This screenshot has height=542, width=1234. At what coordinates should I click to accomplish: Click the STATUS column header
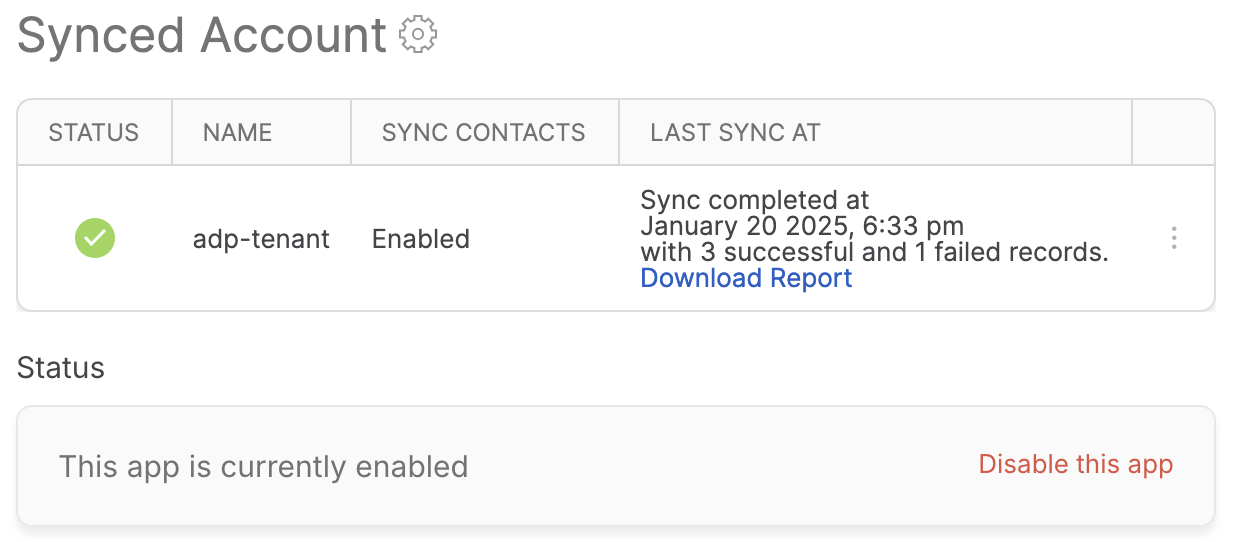pos(94,132)
